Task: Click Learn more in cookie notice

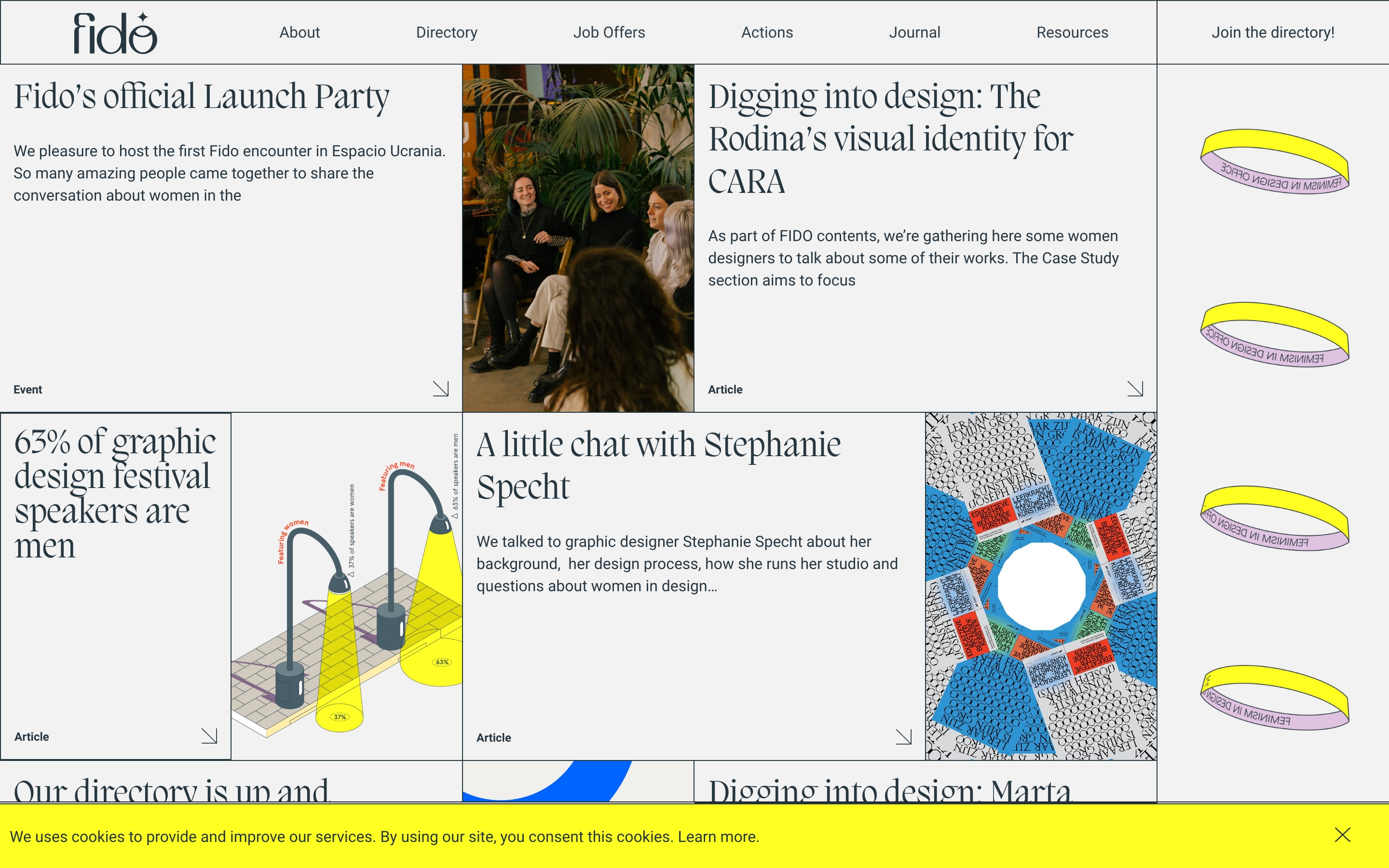Action: pos(718,837)
